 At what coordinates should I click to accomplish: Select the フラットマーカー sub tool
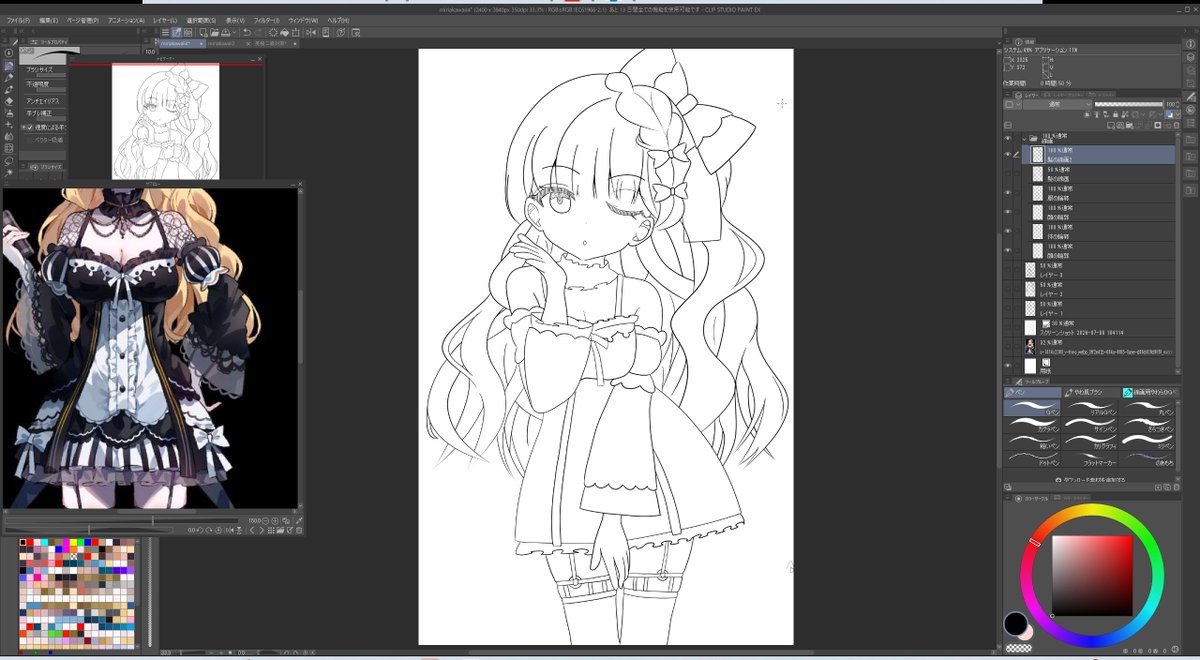1090,458
